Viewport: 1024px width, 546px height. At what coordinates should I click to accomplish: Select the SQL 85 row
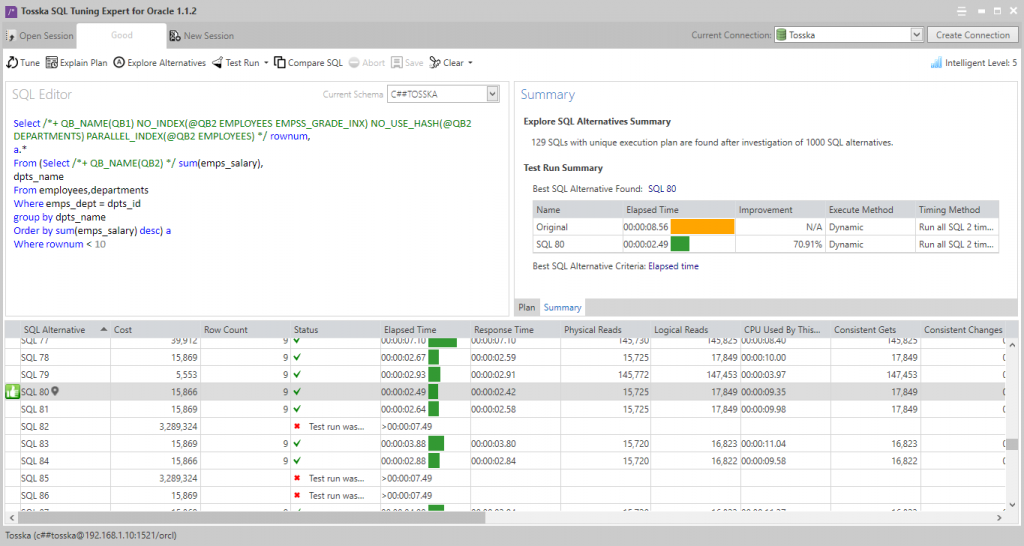(504, 478)
